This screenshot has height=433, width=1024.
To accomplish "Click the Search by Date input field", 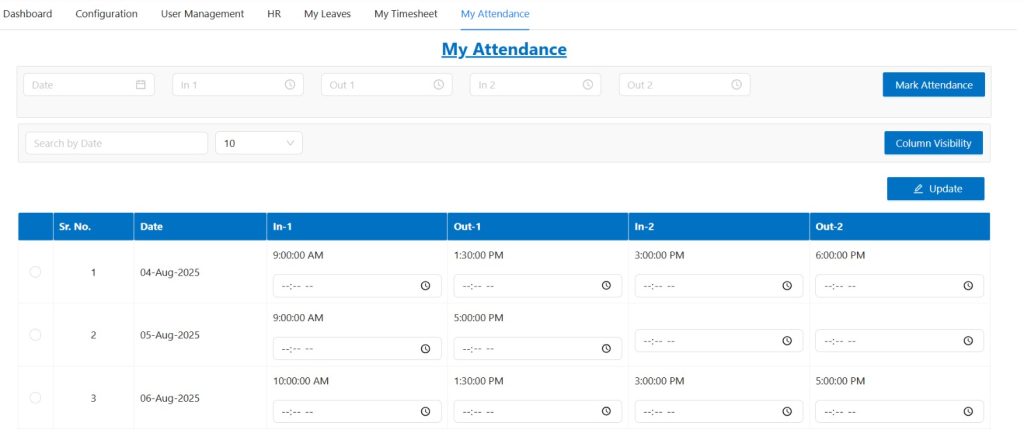I will point(116,143).
